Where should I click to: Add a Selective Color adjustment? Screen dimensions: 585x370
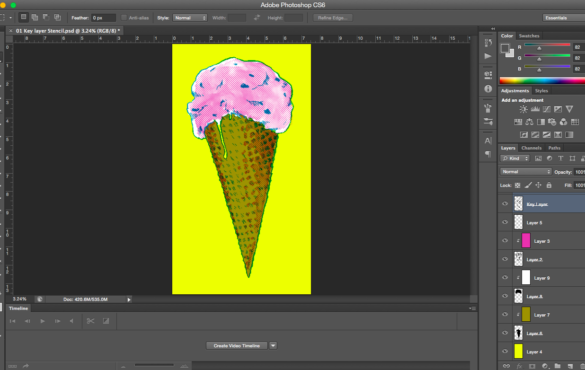pyautogui.click(x=558, y=135)
